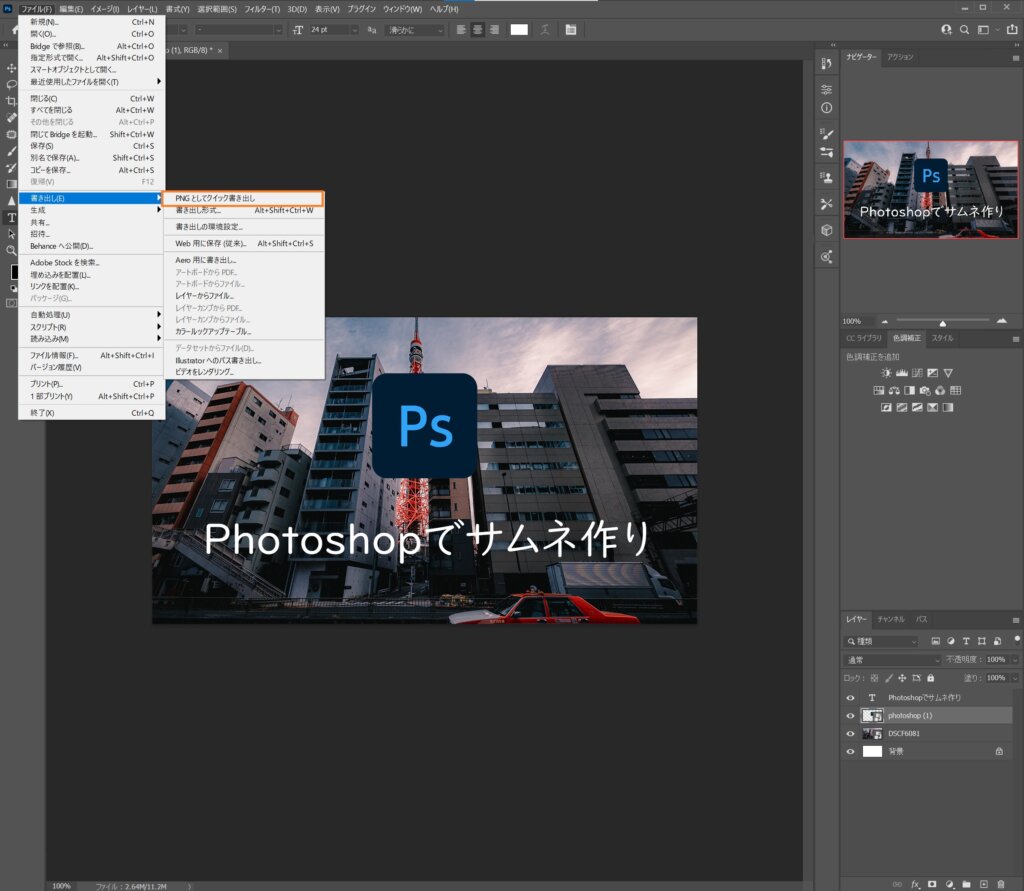Open the 塗り fill dropdown arrow
Viewport: 1024px width, 891px height.
pos(1015,678)
